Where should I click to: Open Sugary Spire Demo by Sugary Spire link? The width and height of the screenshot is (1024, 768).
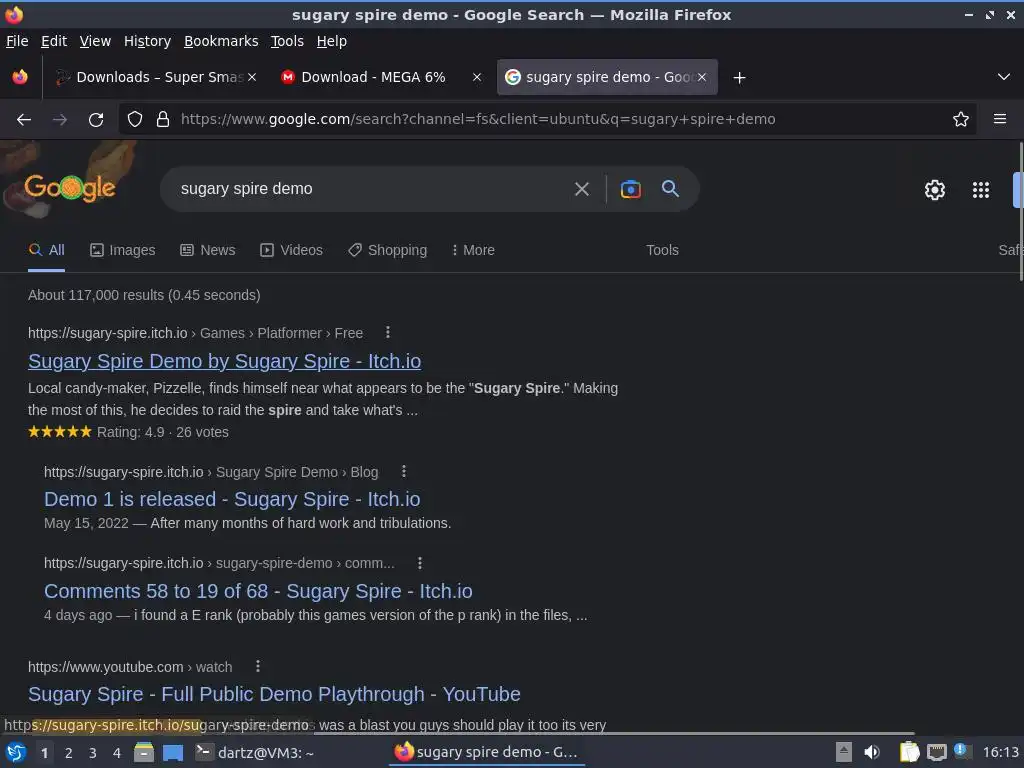[x=225, y=361]
